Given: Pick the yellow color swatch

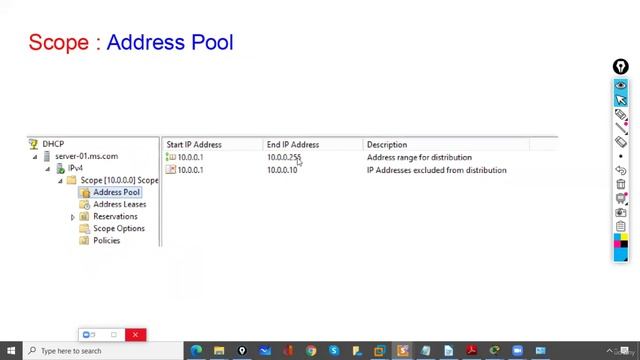Looking at the screenshot, I should pos(624,237).
